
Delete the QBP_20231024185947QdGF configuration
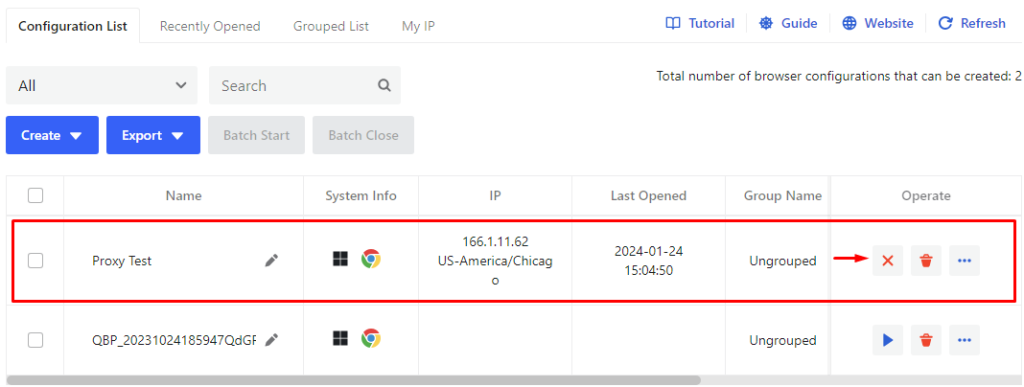tap(926, 339)
